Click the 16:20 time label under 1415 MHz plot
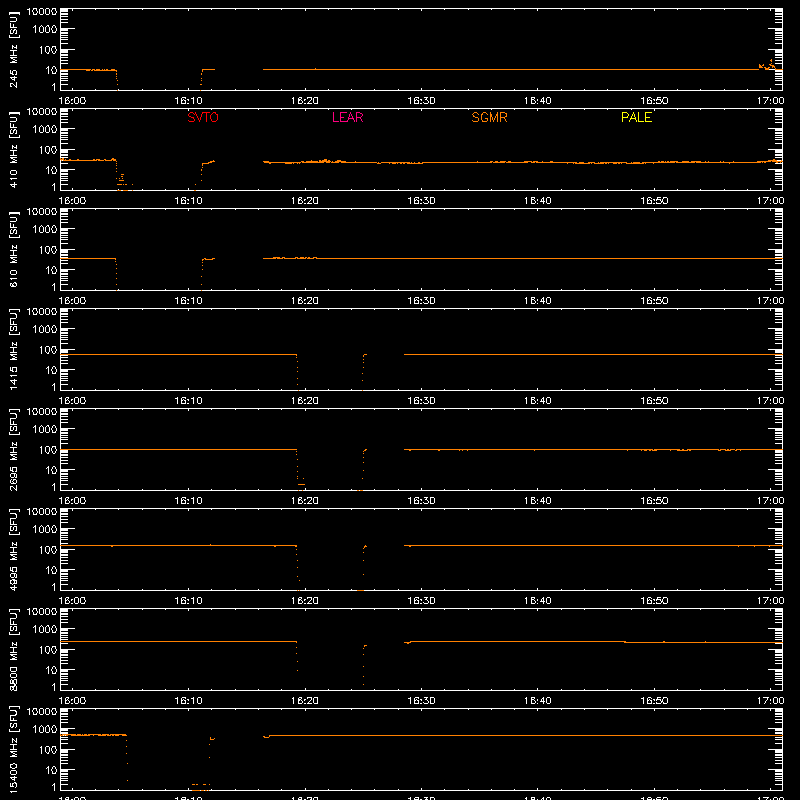 [x=305, y=401]
